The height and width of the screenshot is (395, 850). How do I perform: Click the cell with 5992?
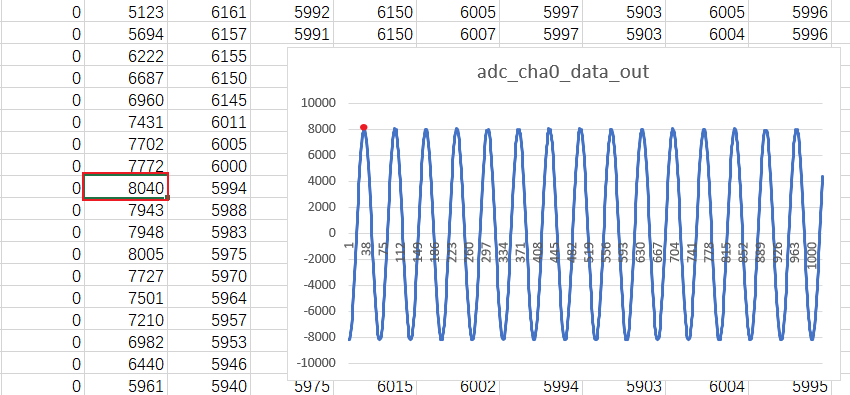(x=292, y=12)
